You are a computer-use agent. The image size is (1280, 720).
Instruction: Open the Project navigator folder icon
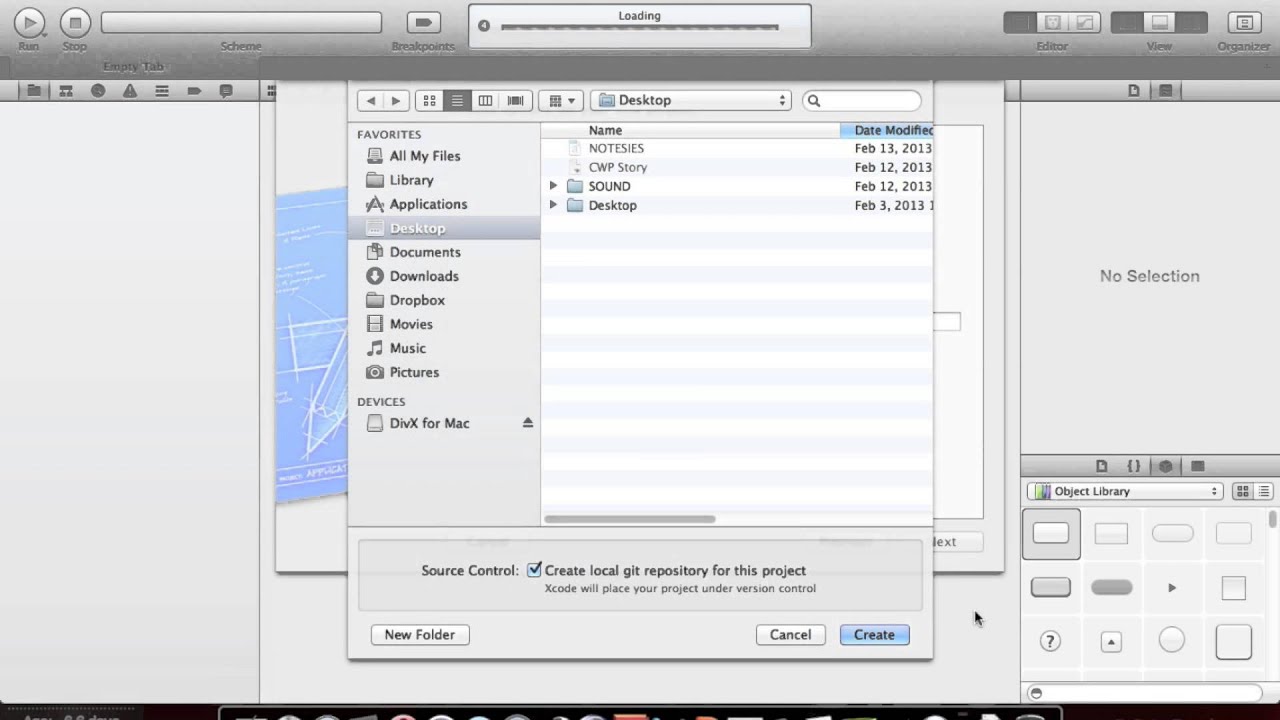(34, 90)
